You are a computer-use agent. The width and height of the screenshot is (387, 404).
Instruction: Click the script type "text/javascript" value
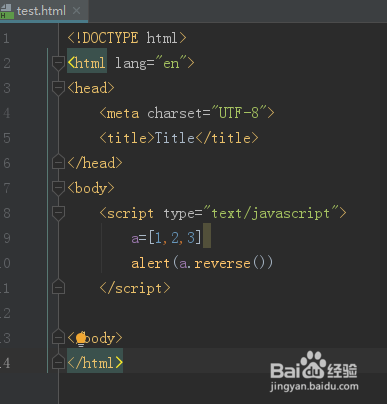pyautogui.click(x=271, y=213)
